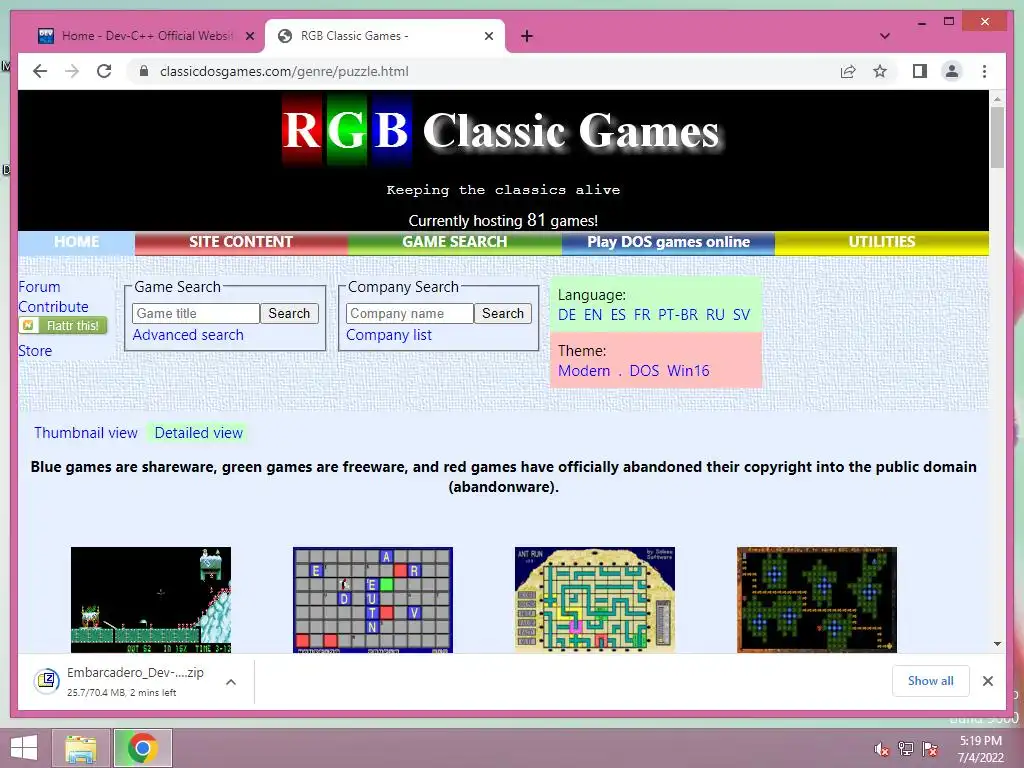This screenshot has width=1024, height=768.
Task: Open the Ant Run maze thumbnail
Action: 595,600
